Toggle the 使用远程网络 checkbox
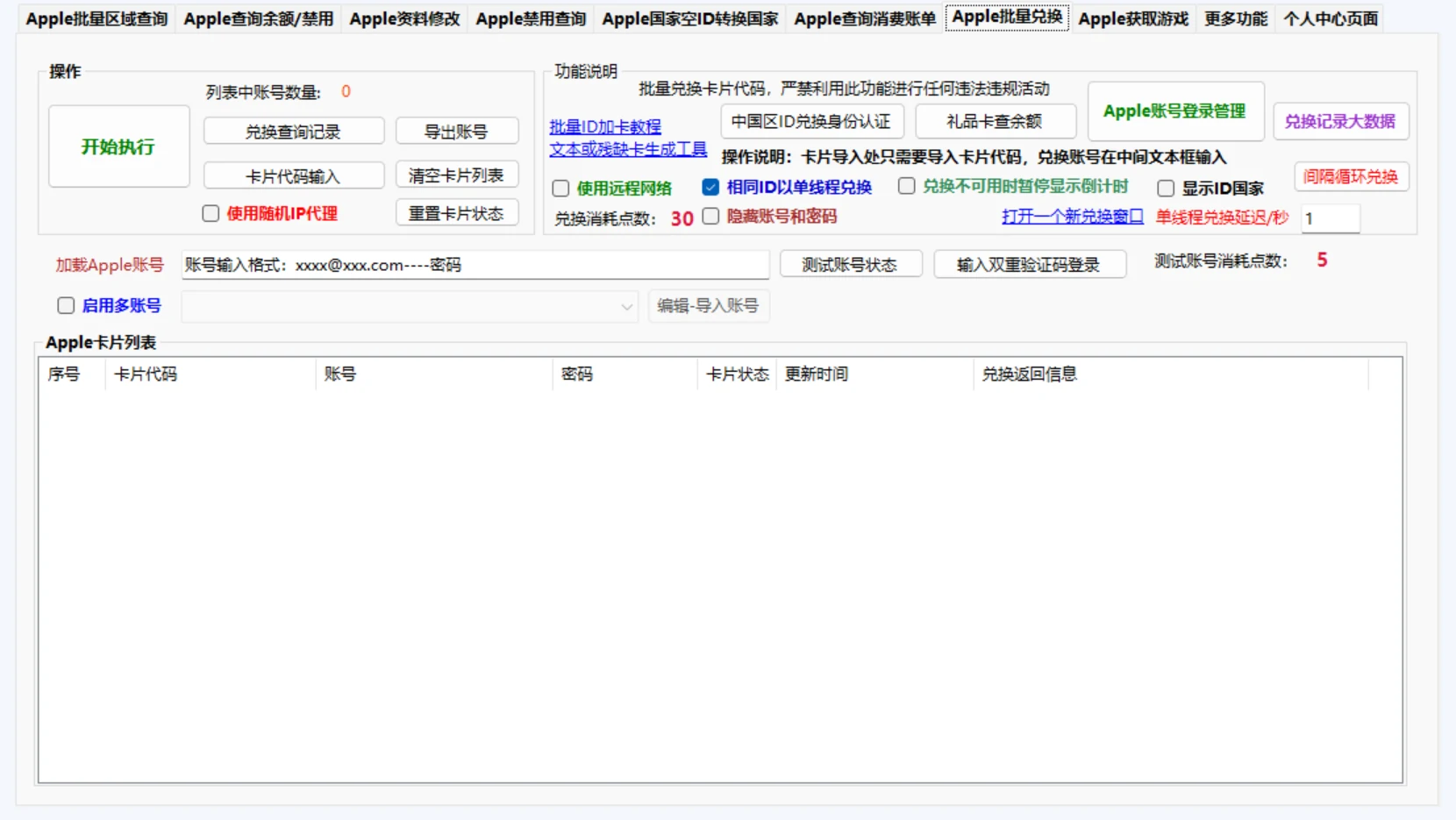This screenshot has width=1456, height=820. (x=560, y=189)
